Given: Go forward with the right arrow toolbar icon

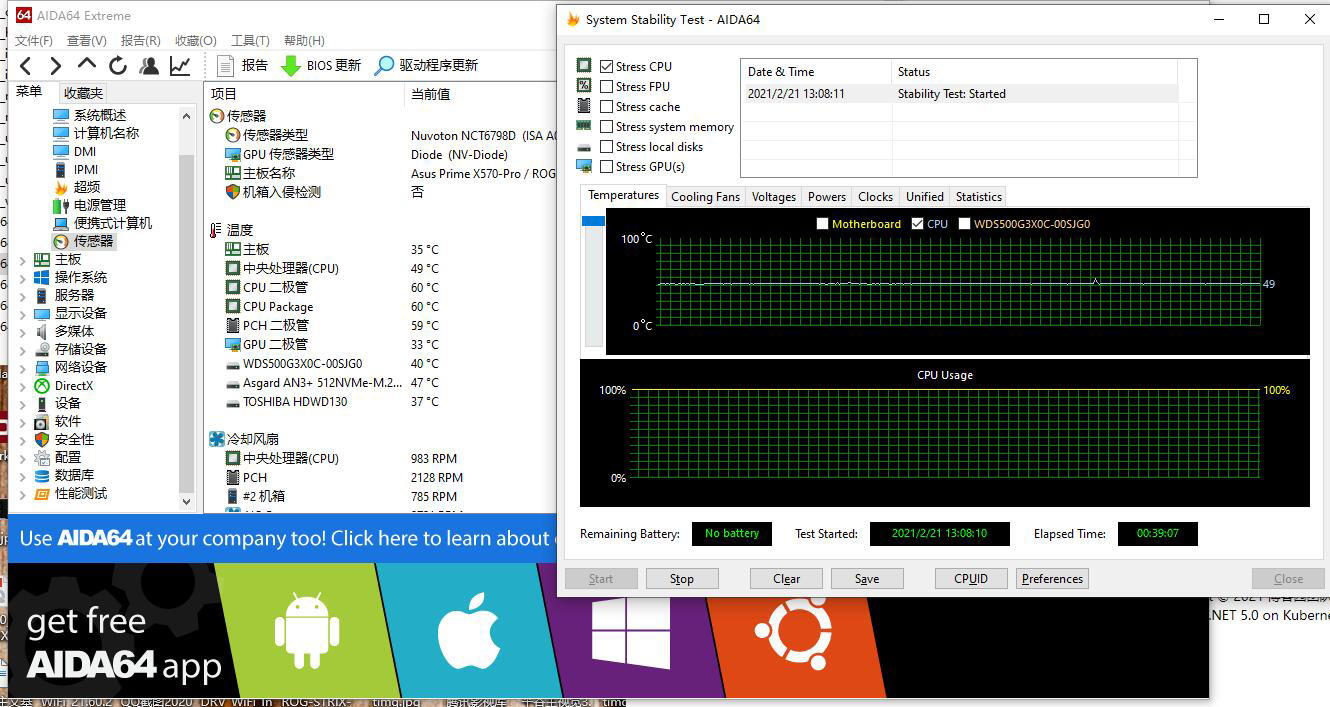Looking at the screenshot, I should (x=56, y=66).
